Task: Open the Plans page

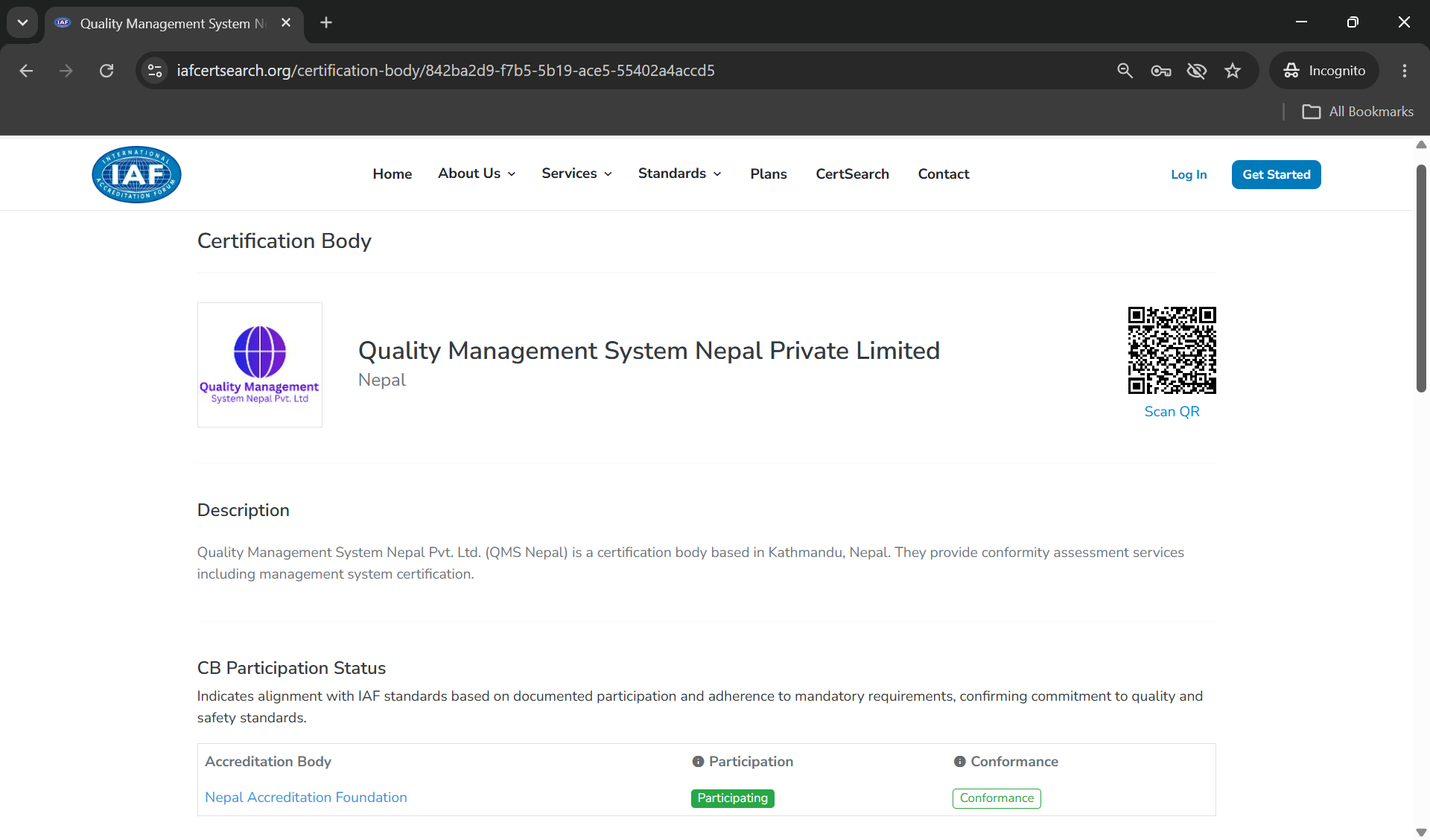Action: (x=769, y=174)
